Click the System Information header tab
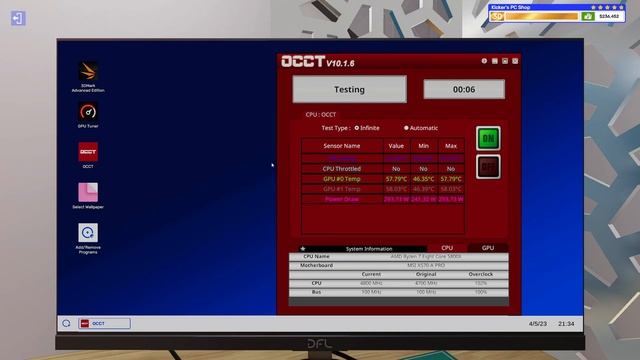The width and height of the screenshot is (640, 360). [x=369, y=248]
